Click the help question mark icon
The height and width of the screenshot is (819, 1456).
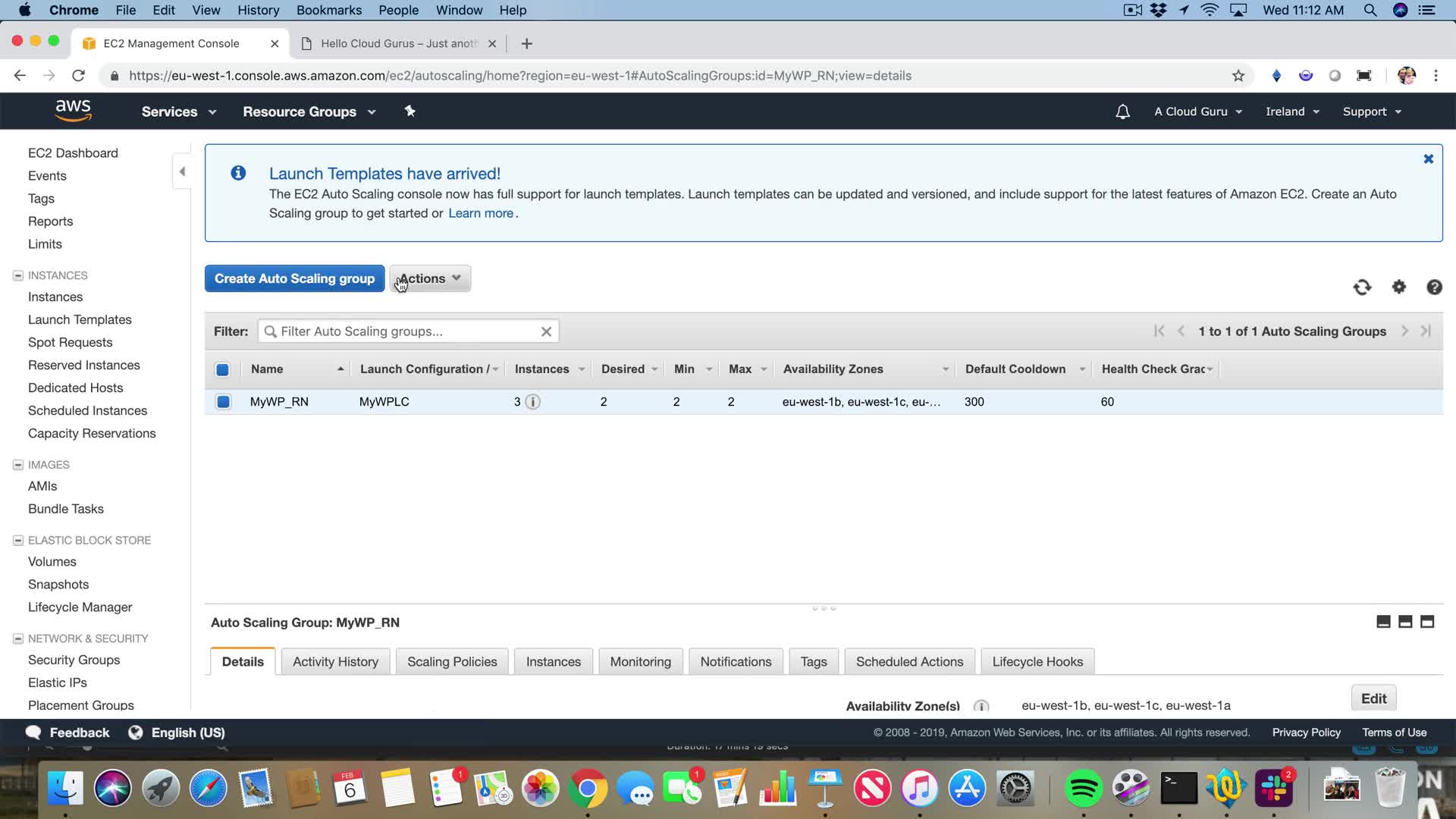1433,287
